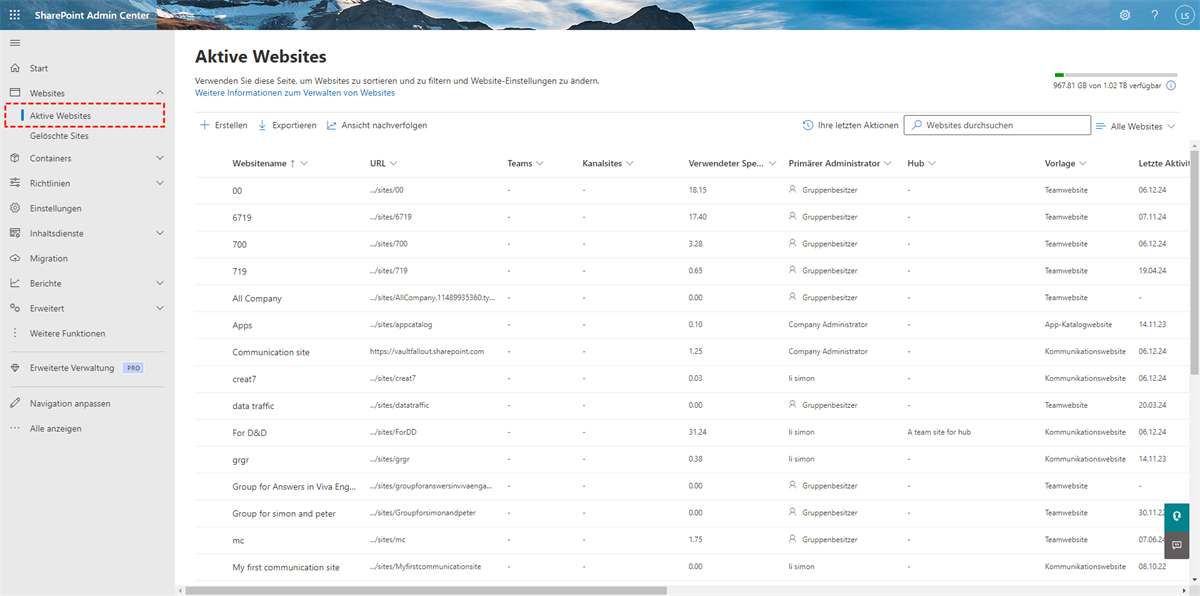Expand the Inhaltsdienste navigation chevron

point(160,233)
